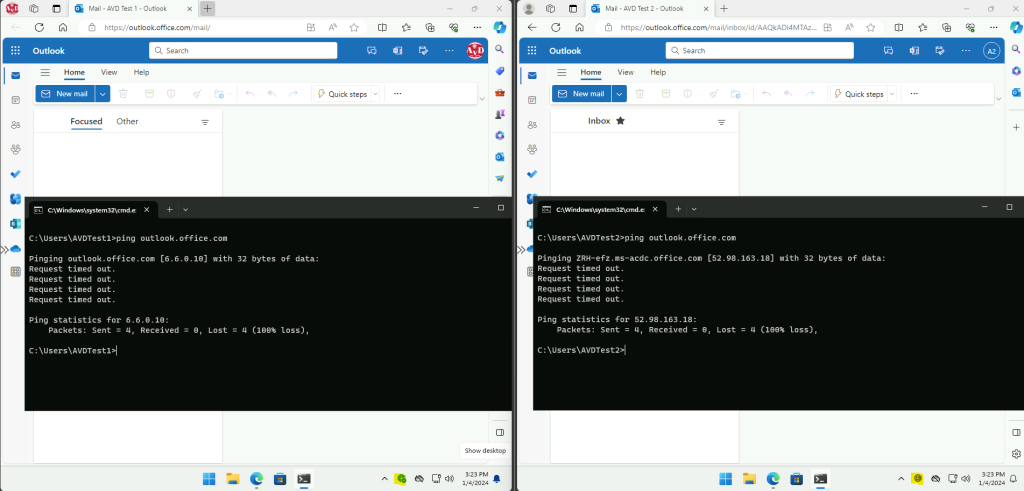Open message filter icon in AVD Test 2 list

point(722,122)
